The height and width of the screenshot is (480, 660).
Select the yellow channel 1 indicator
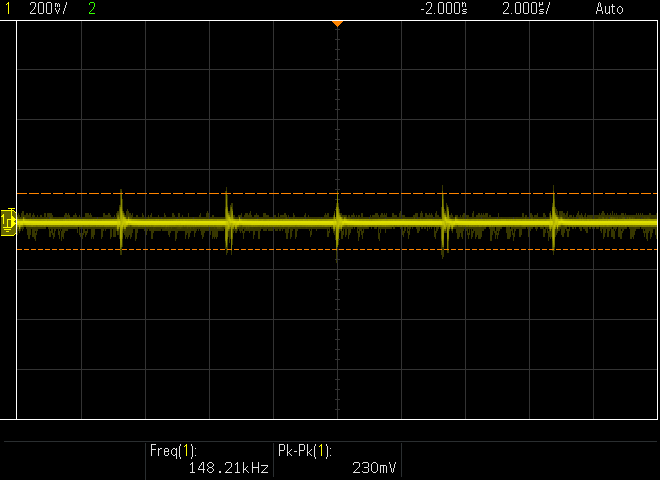click(x=8, y=8)
